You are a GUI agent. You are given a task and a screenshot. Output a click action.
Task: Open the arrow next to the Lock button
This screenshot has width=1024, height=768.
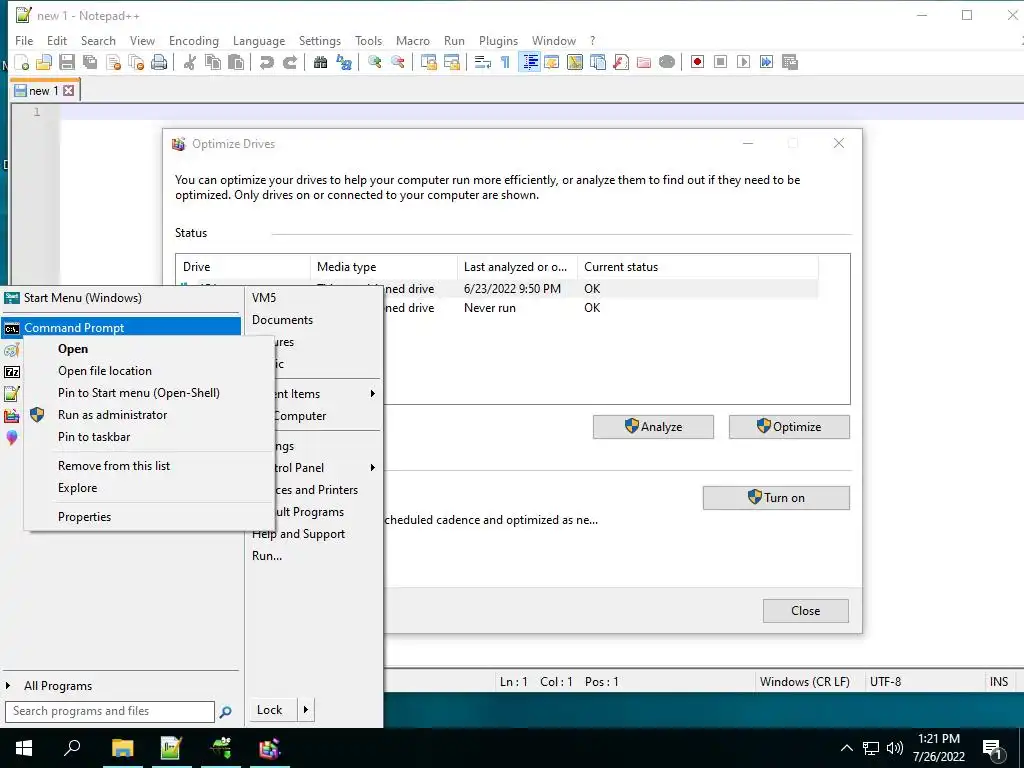(x=306, y=710)
